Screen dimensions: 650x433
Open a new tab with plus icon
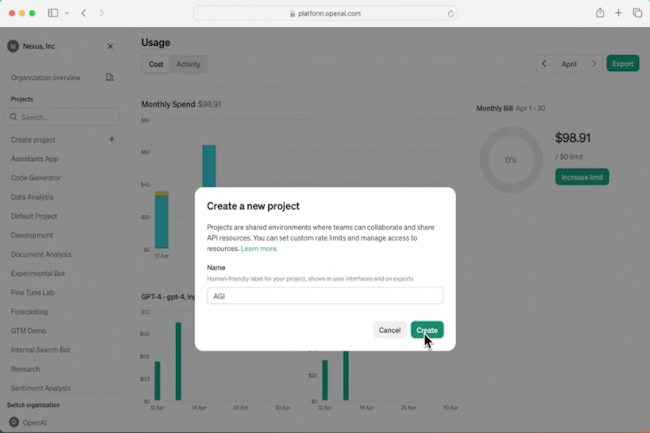[x=618, y=13]
